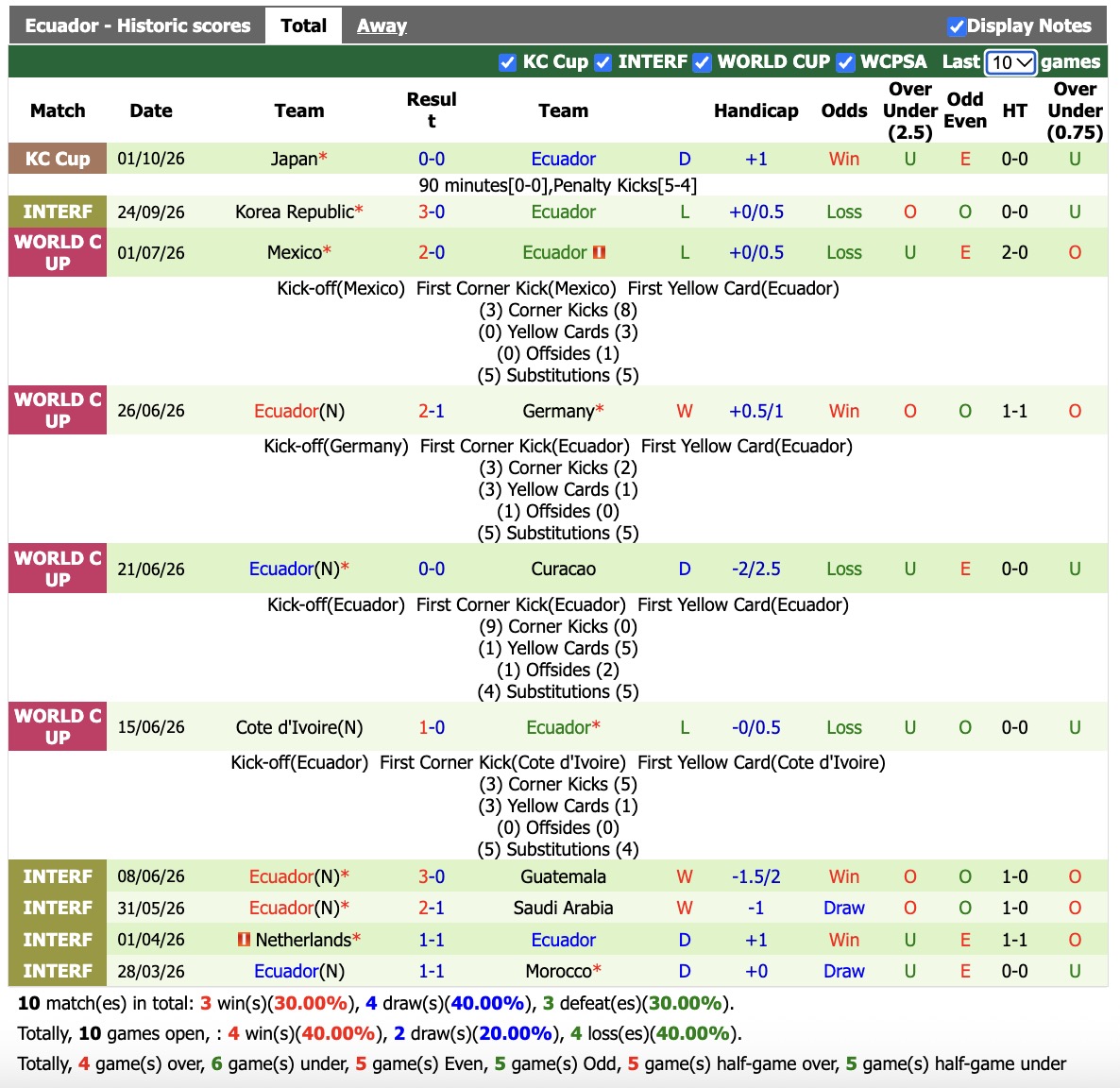Viewport: 1120px width, 1088px height.
Task: Uncheck the INTERF filter checkbox
Action: coord(603,62)
